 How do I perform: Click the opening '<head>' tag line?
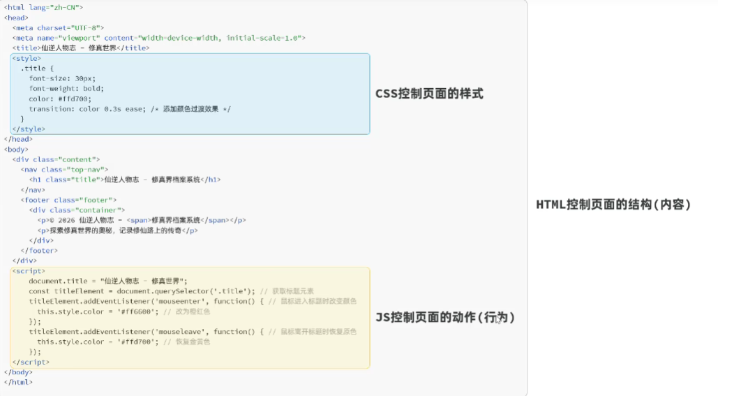16,18
